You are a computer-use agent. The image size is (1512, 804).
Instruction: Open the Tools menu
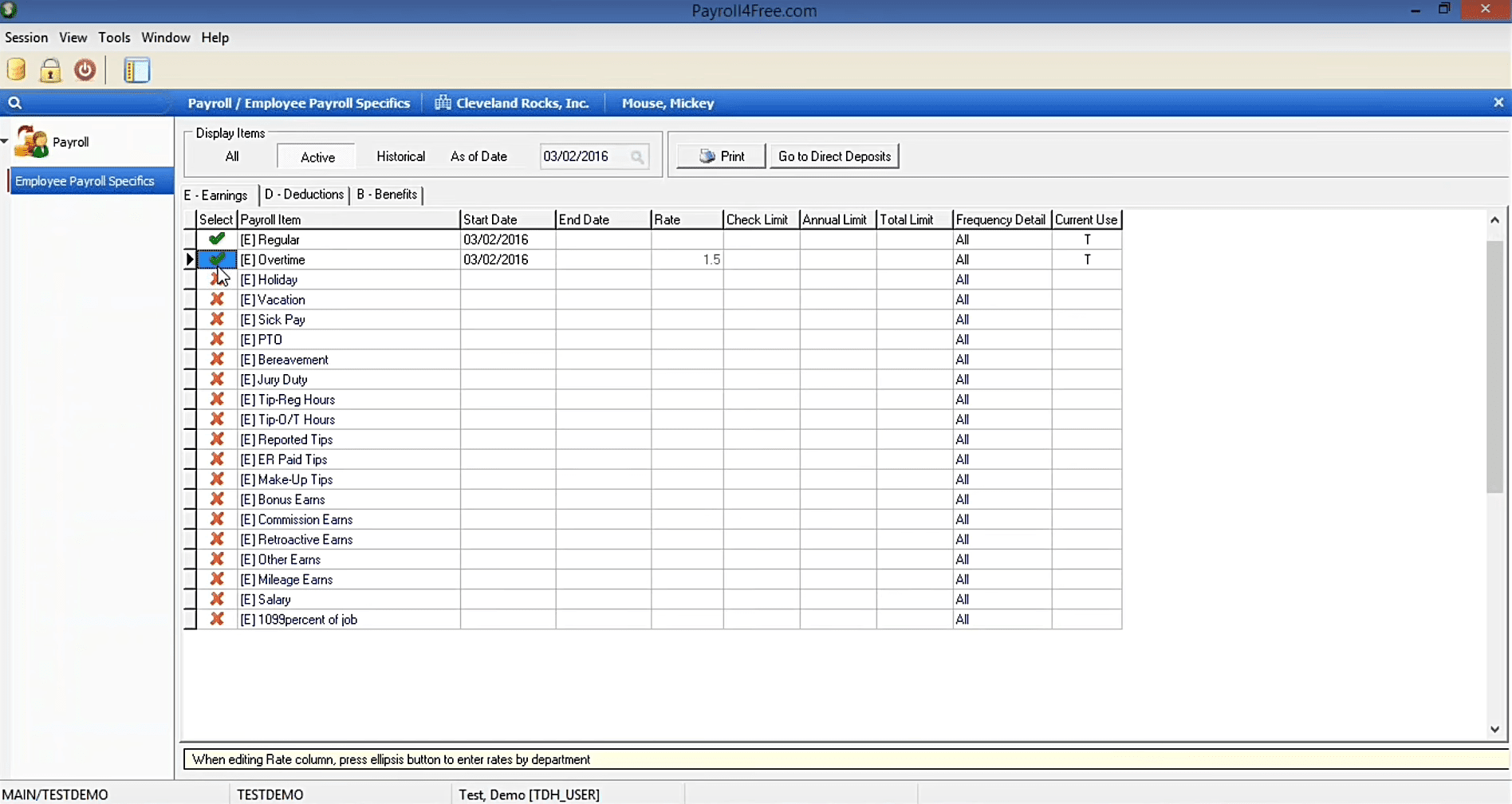pos(114,37)
